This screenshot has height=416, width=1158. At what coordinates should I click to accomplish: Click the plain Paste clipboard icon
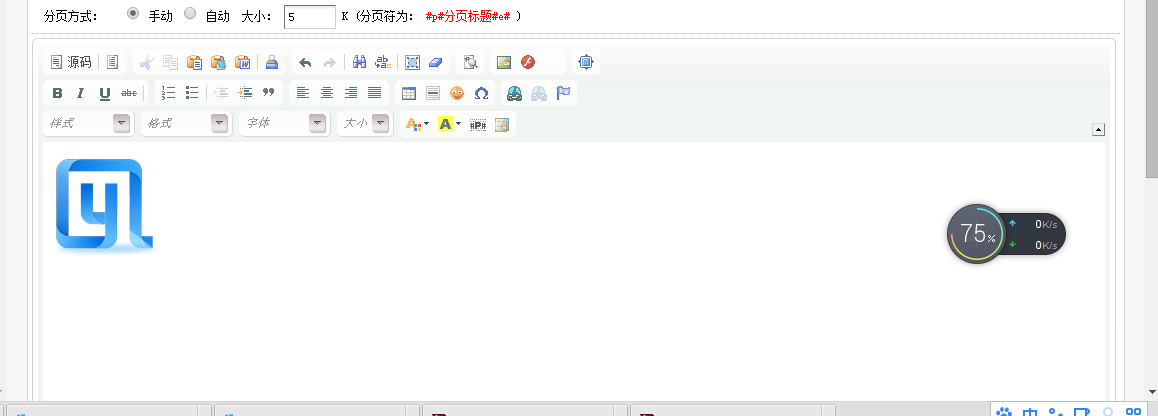tap(195, 62)
